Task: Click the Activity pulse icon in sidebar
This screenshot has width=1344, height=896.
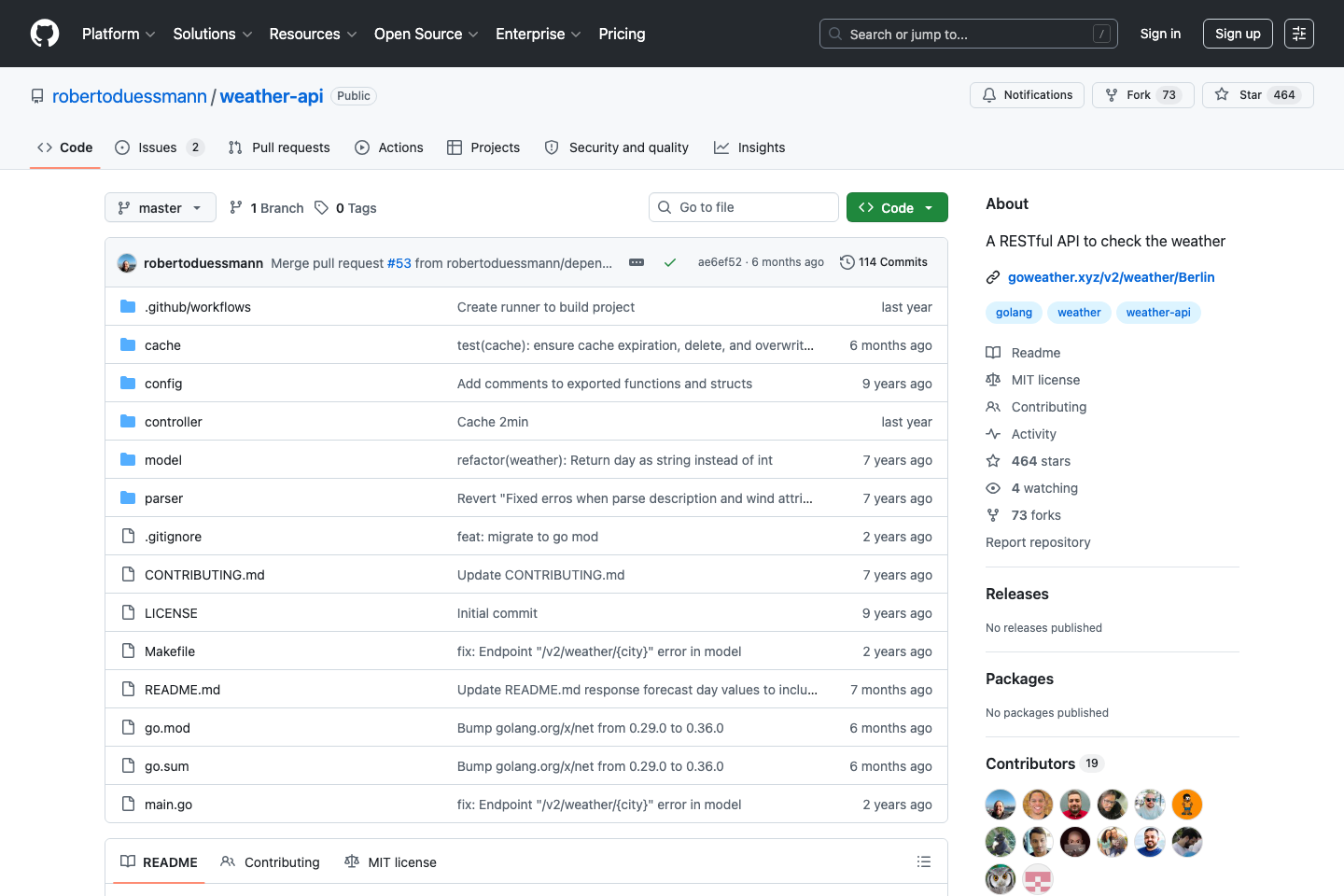Action: (993, 433)
